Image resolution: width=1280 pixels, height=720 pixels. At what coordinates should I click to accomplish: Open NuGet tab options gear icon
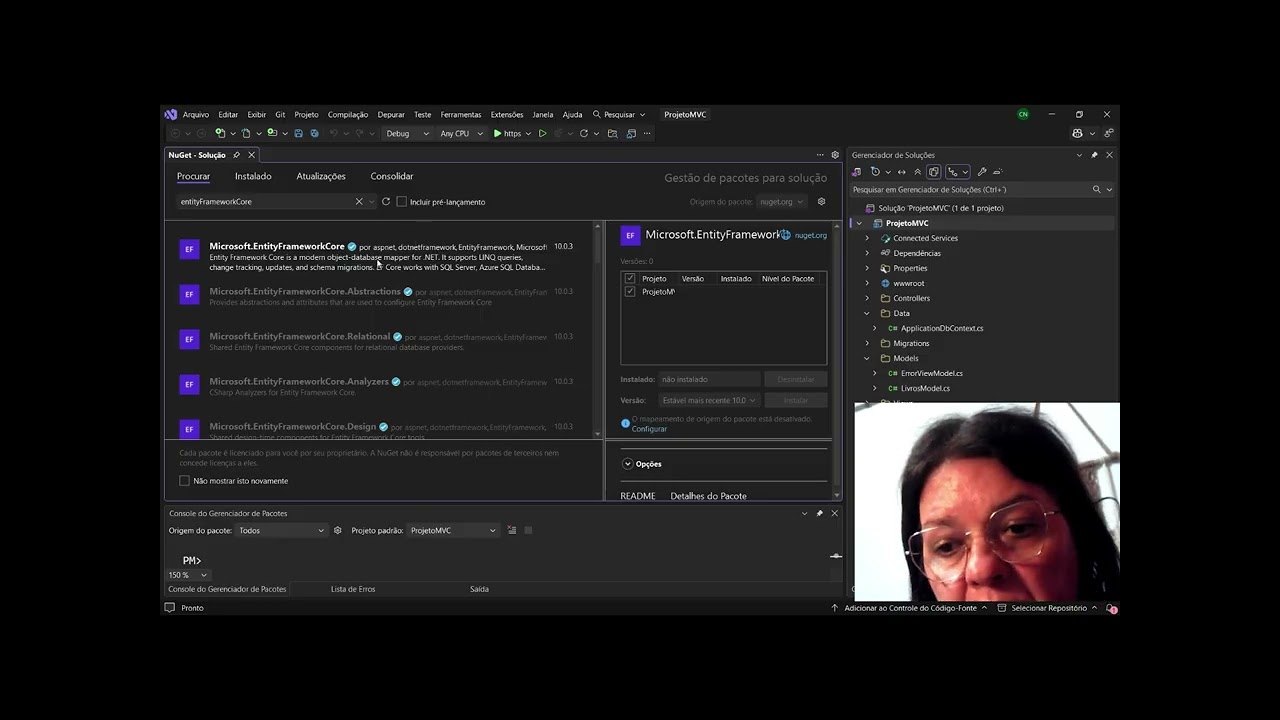(x=835, y=155)
